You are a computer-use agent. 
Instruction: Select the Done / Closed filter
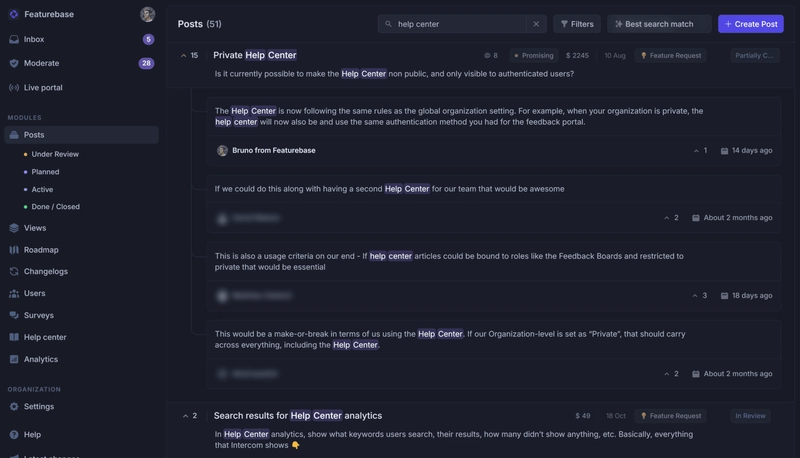(x=55, y=207)
